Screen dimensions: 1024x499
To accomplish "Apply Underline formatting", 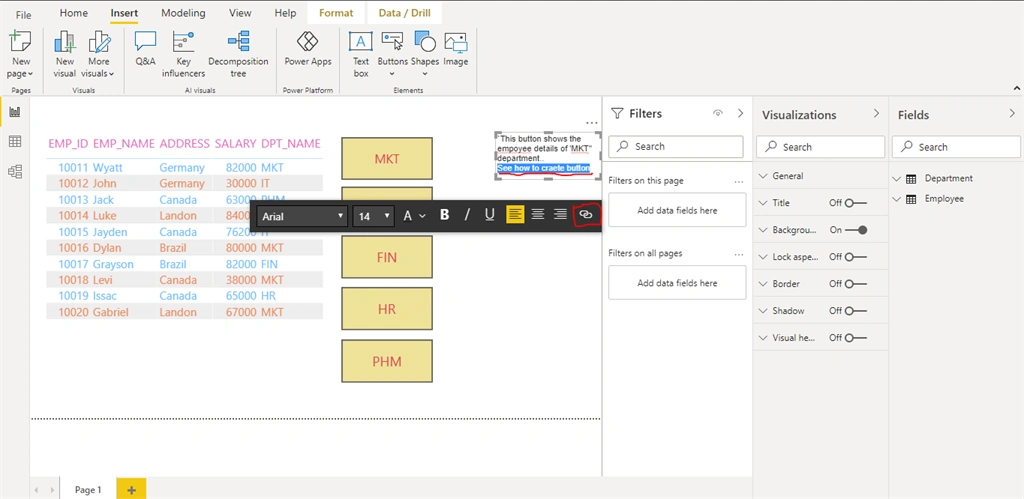I will [489, 215].
